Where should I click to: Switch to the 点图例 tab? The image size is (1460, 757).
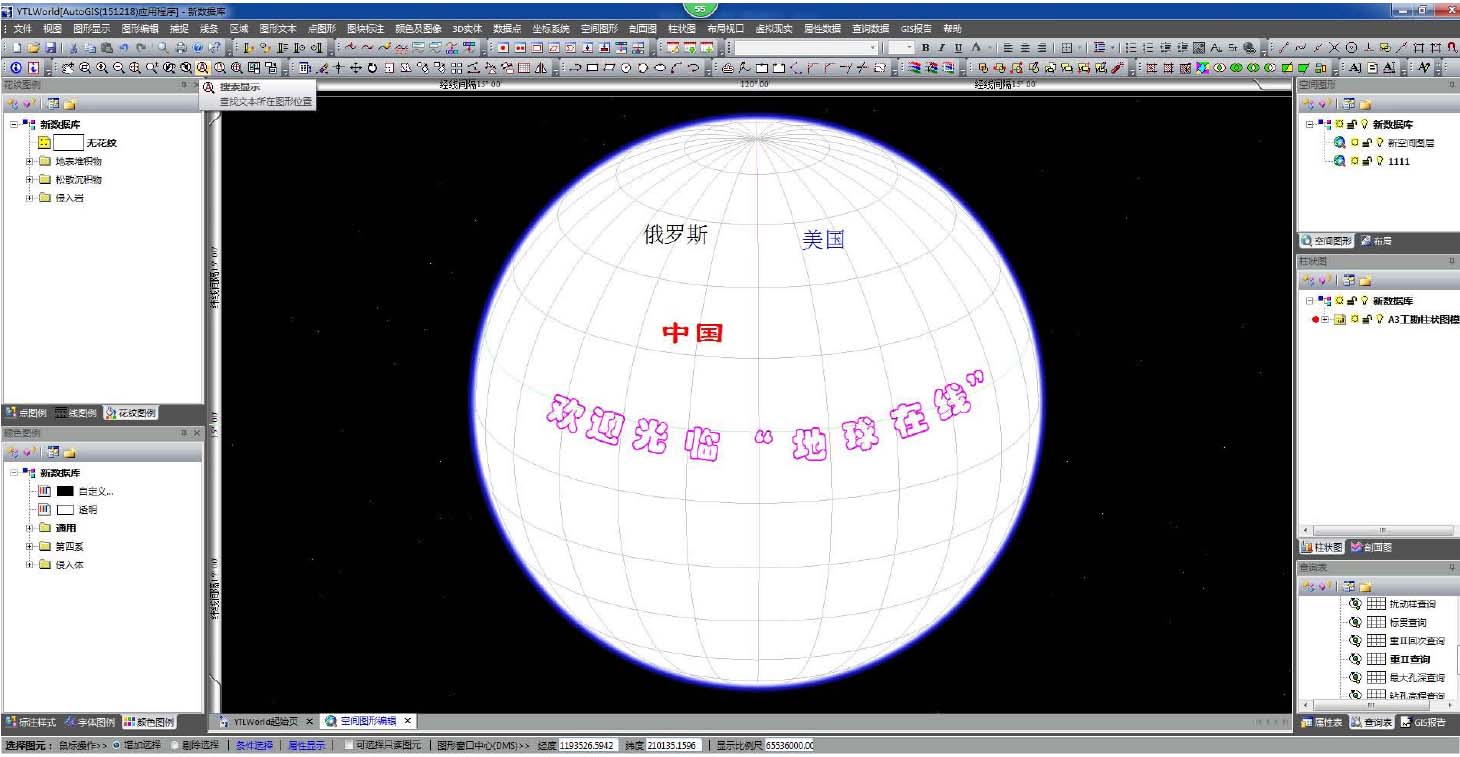coord(26,413)
